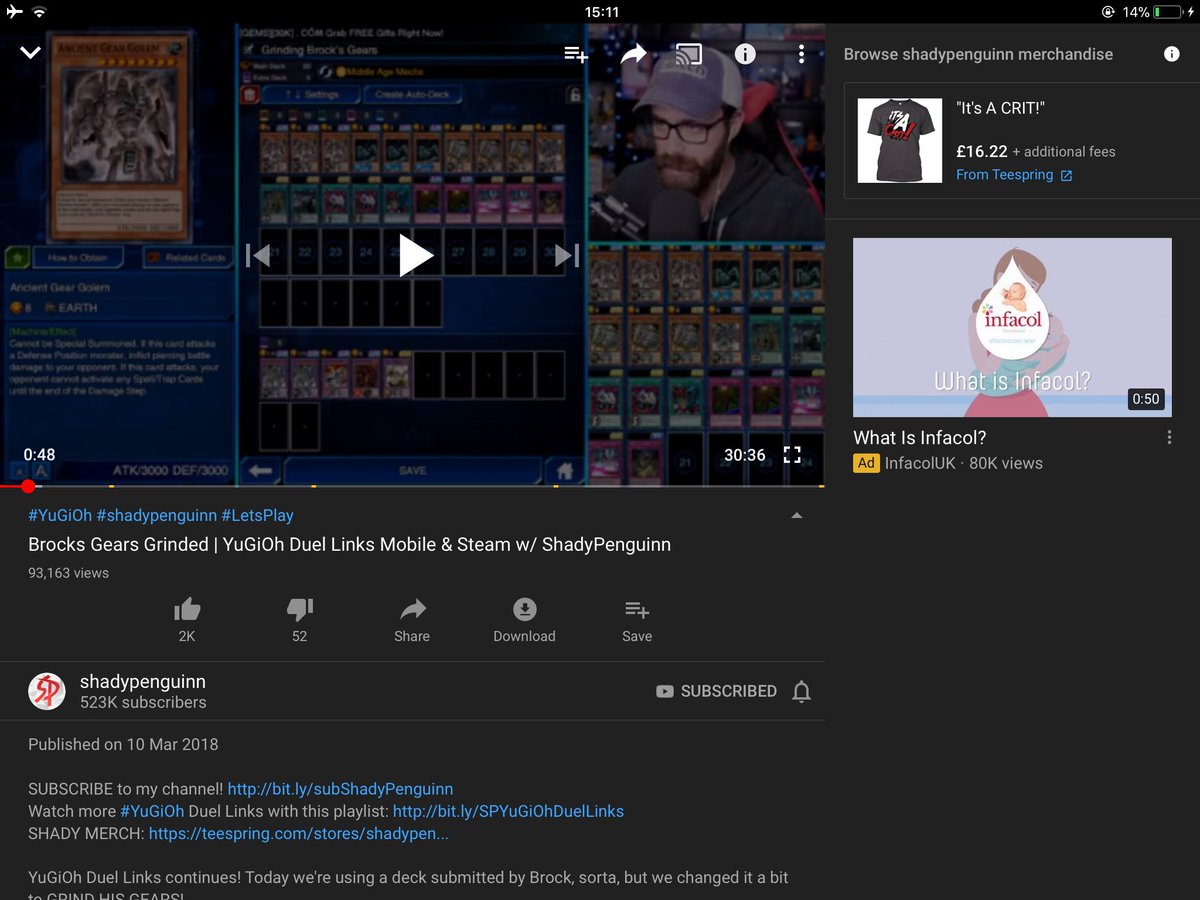Minimize the video player with down chevron

coord(31,53)
